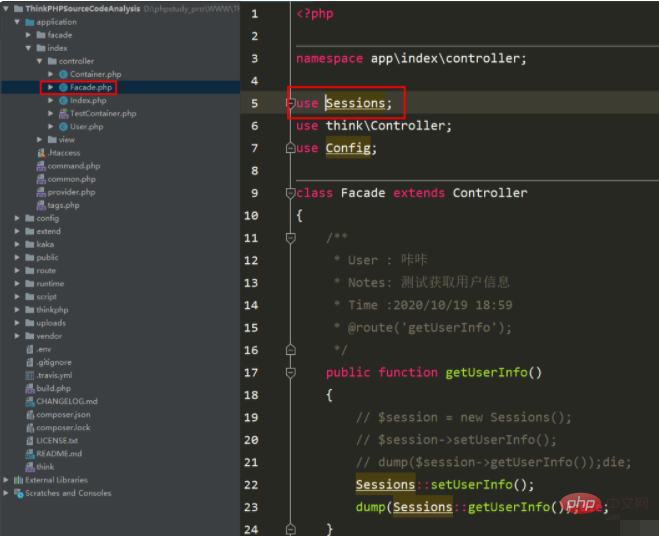Click commented line $session->setUserInfo()
Image resolution: width=659 pixels, height=536 pixels.
(456, 440)
